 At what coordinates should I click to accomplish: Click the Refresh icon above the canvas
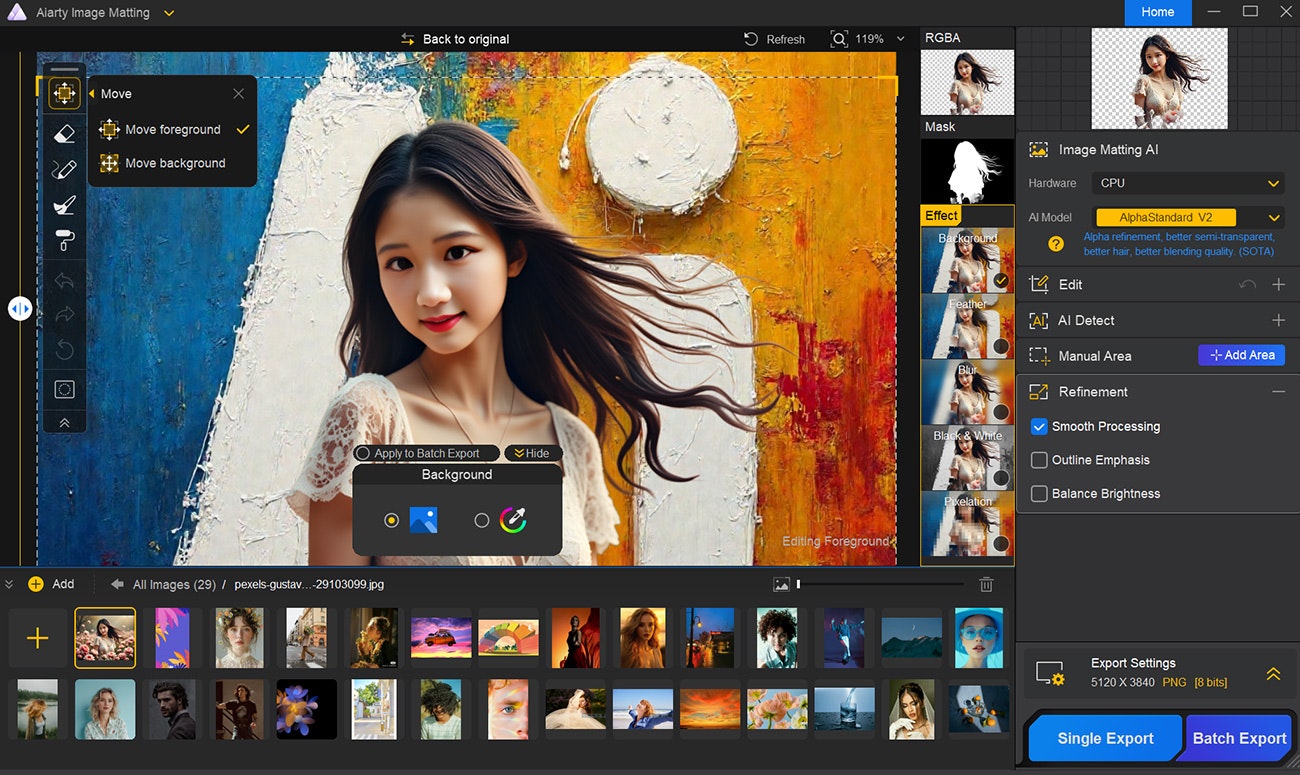coord(751,39)
